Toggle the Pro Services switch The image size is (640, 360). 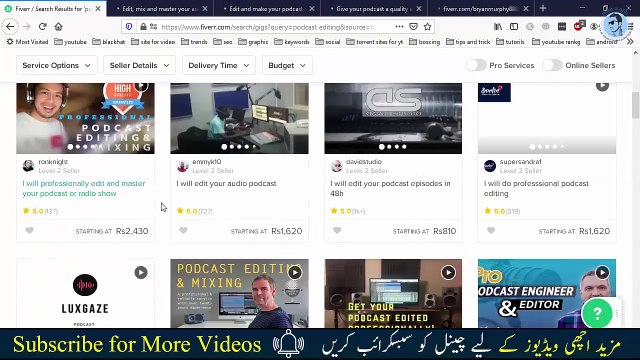pos(476,65)
